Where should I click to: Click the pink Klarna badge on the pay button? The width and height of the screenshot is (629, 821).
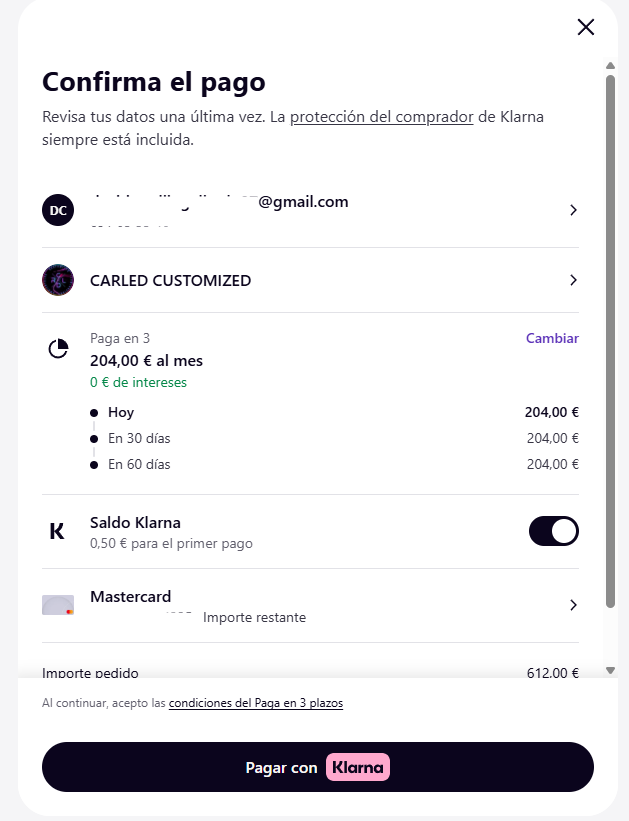point(356,767)
